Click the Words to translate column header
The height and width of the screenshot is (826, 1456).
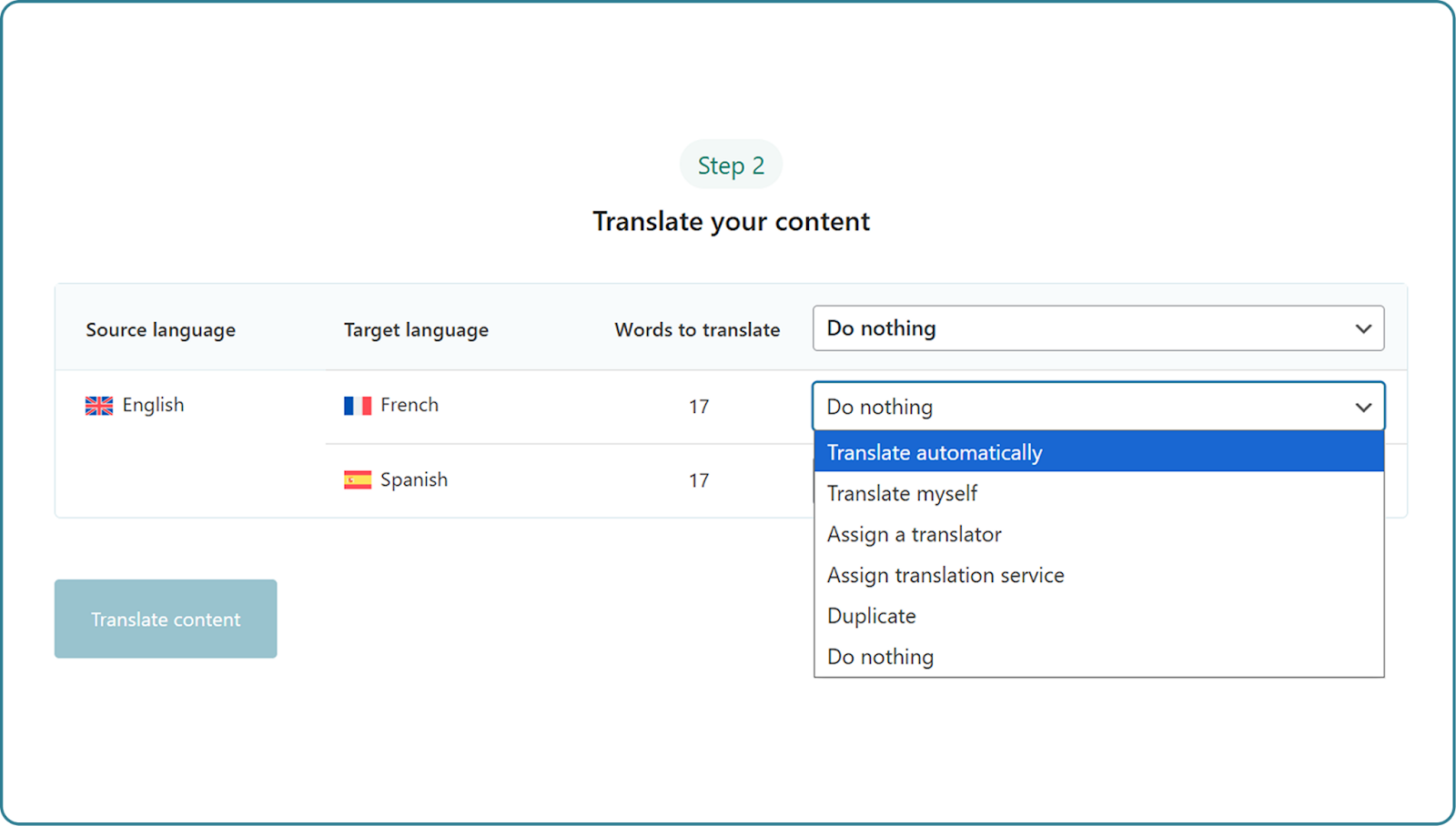[x=697, y=329]
